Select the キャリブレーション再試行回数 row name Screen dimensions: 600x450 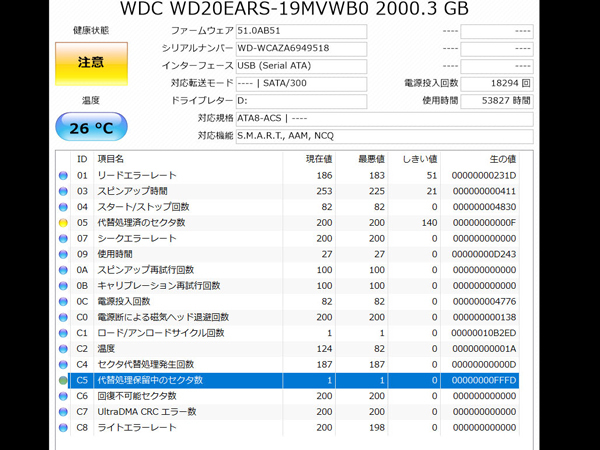coord(159,286)
